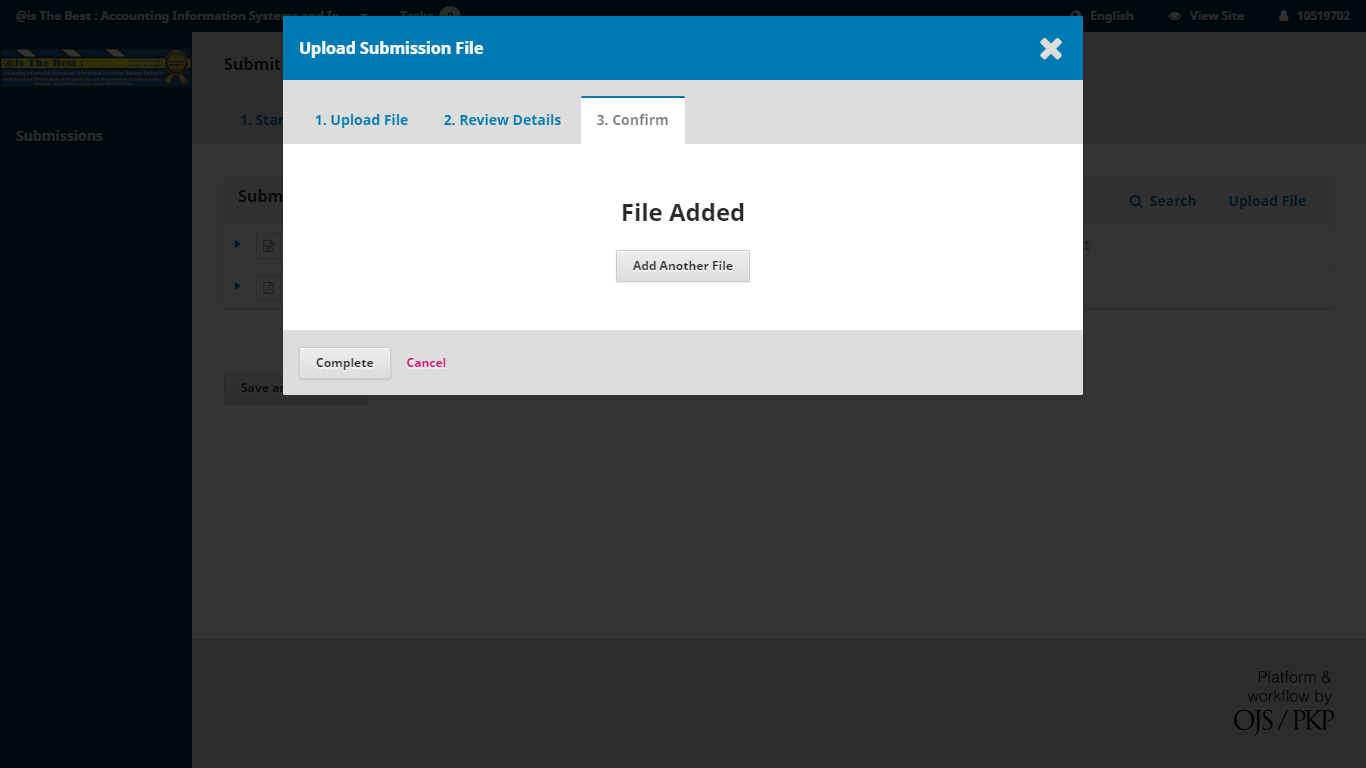Open the English language menu
Image resolution: width=1366 pixels, height=768 pixels.
[x=1102, y=16]
